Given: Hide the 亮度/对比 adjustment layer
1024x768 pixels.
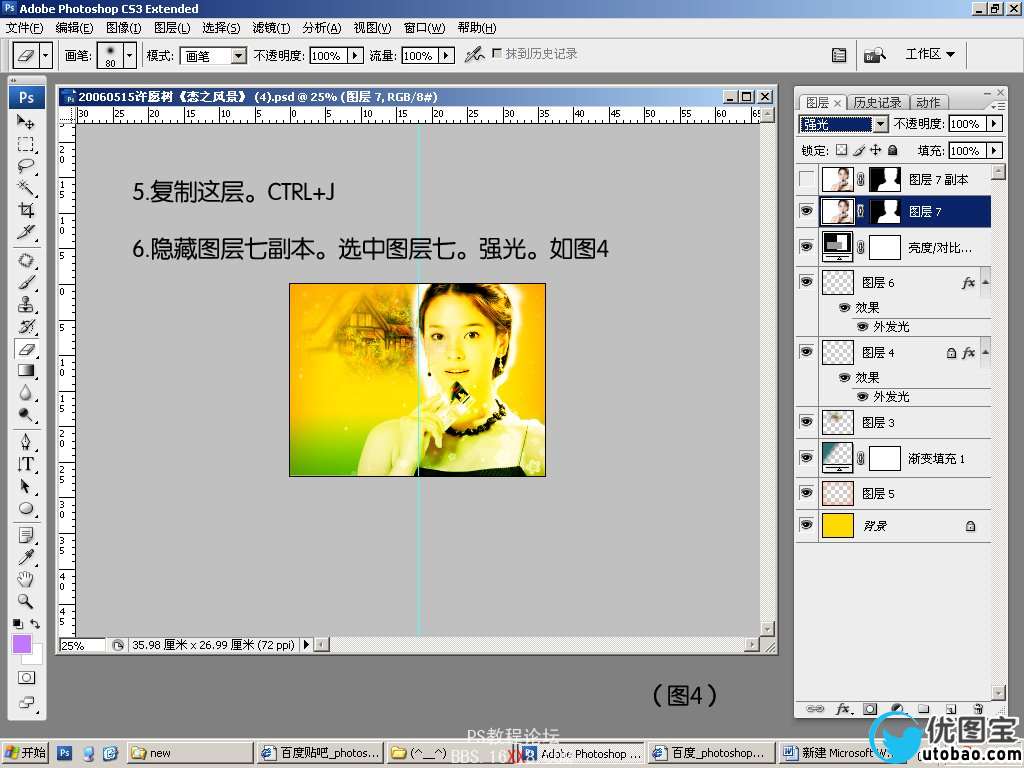Looking at the screenshot, I should [807, 247].
